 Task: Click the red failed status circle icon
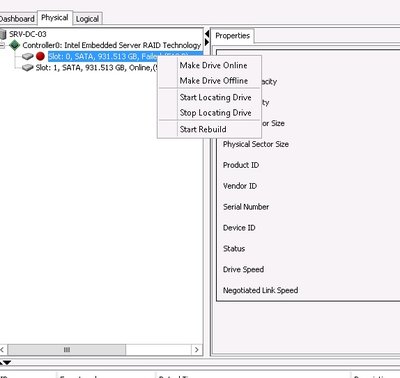point(40,56)
